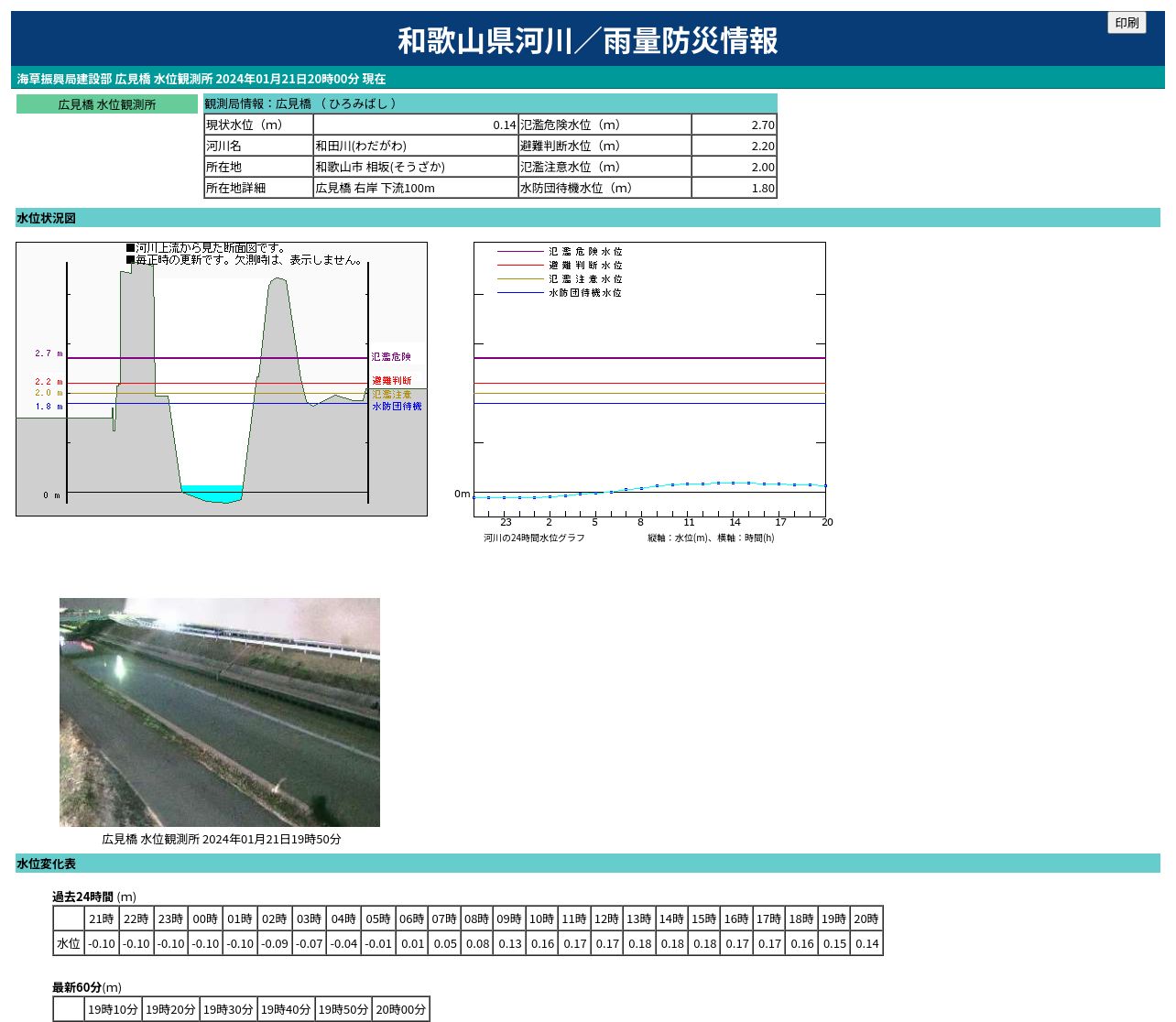
Task: Click the 観測局情報：広見橋 header
Action: 490,103
